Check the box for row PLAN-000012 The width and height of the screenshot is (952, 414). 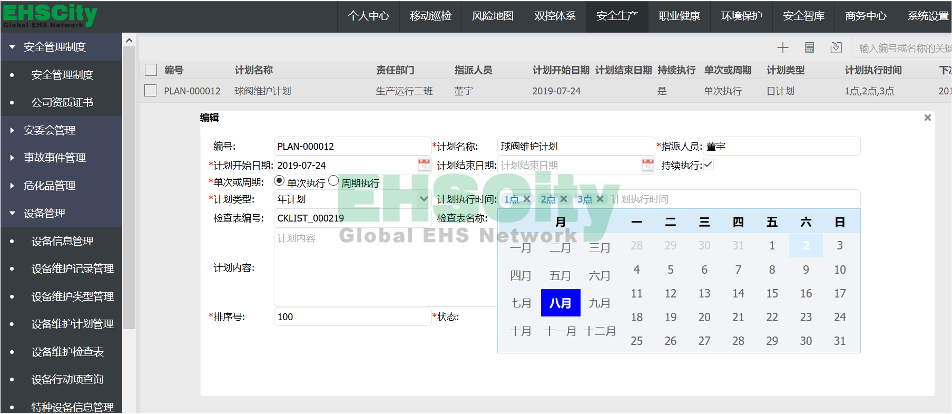tap(150, 90)
